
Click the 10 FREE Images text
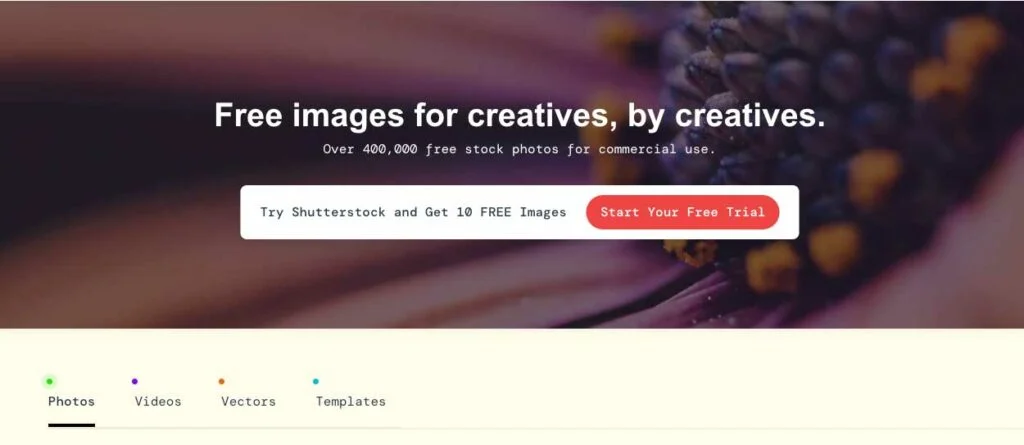(x=511, y=212)
